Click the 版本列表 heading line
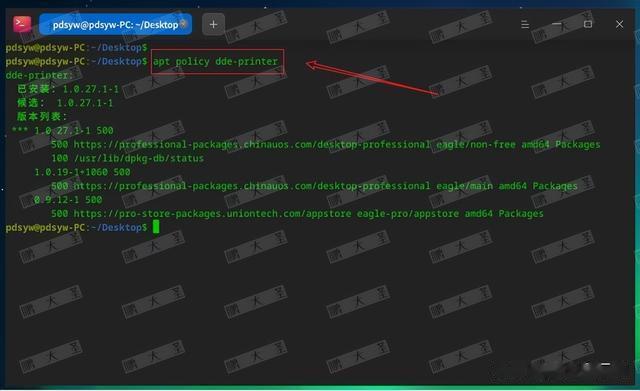Screen dimensions: 640x391 42,117
